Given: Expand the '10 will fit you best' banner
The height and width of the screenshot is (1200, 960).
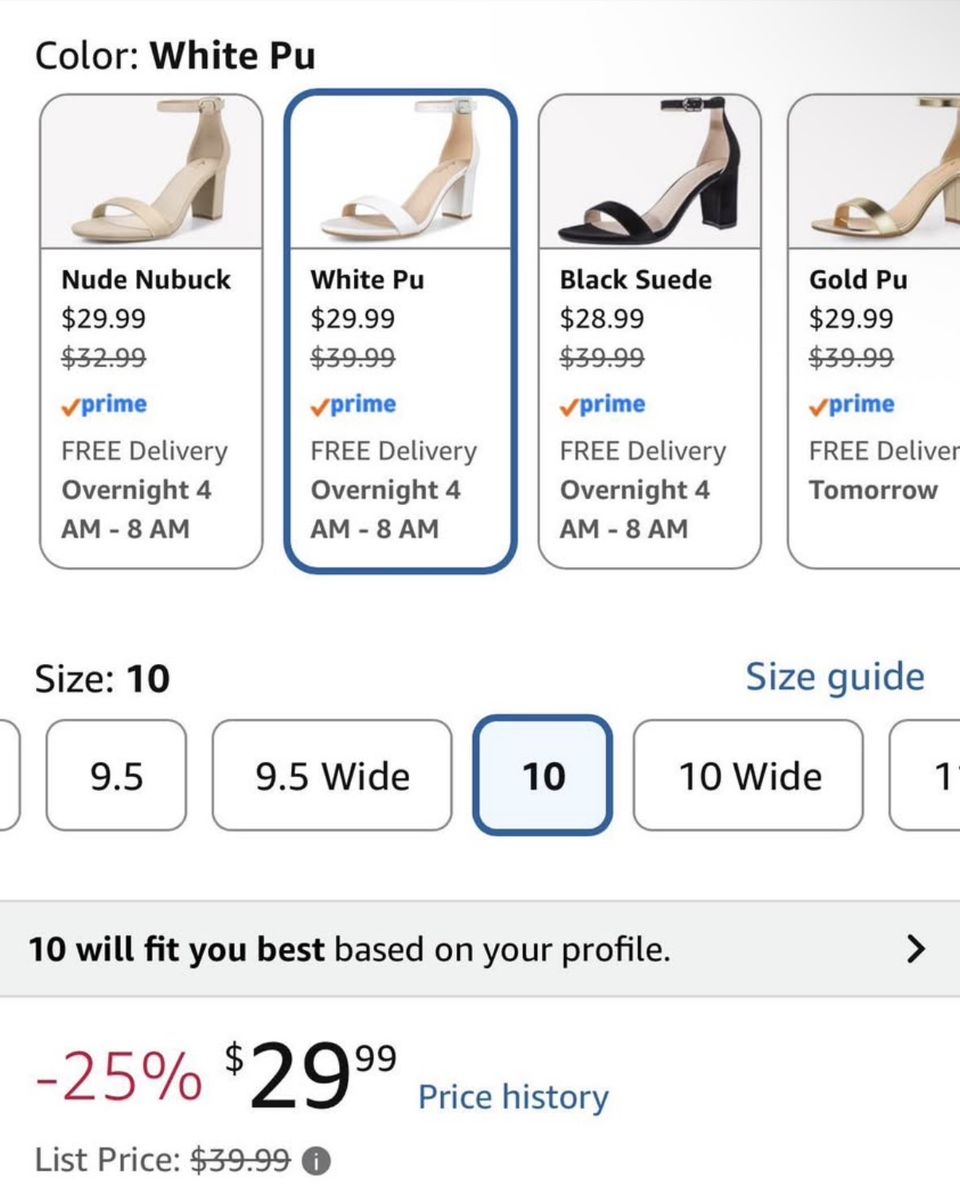Looking at the screenshot, I should pos(480,949).
